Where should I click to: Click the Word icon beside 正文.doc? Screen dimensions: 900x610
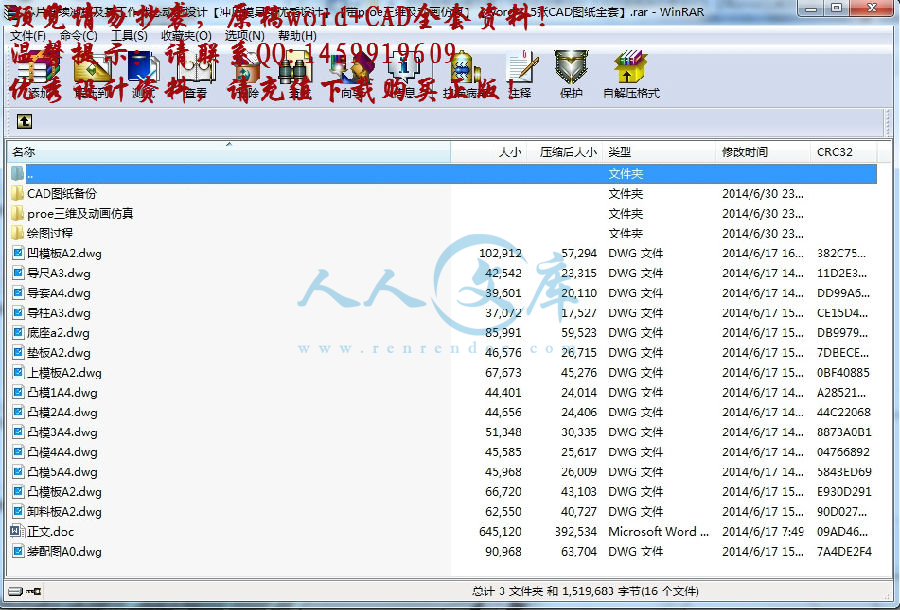[17, 531]
